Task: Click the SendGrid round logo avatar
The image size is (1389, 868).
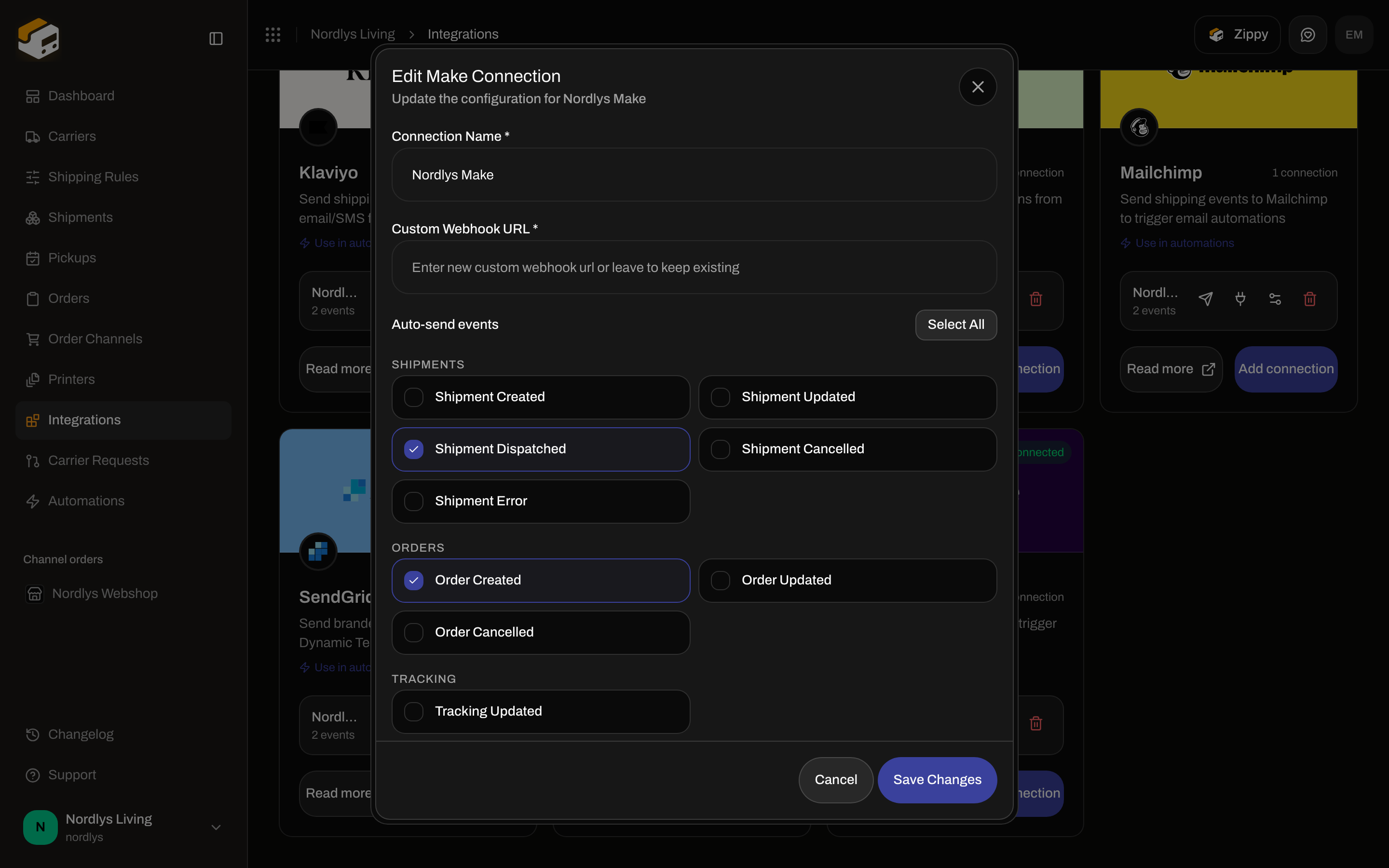Action: pyautogui.click(x=318, y=551)
